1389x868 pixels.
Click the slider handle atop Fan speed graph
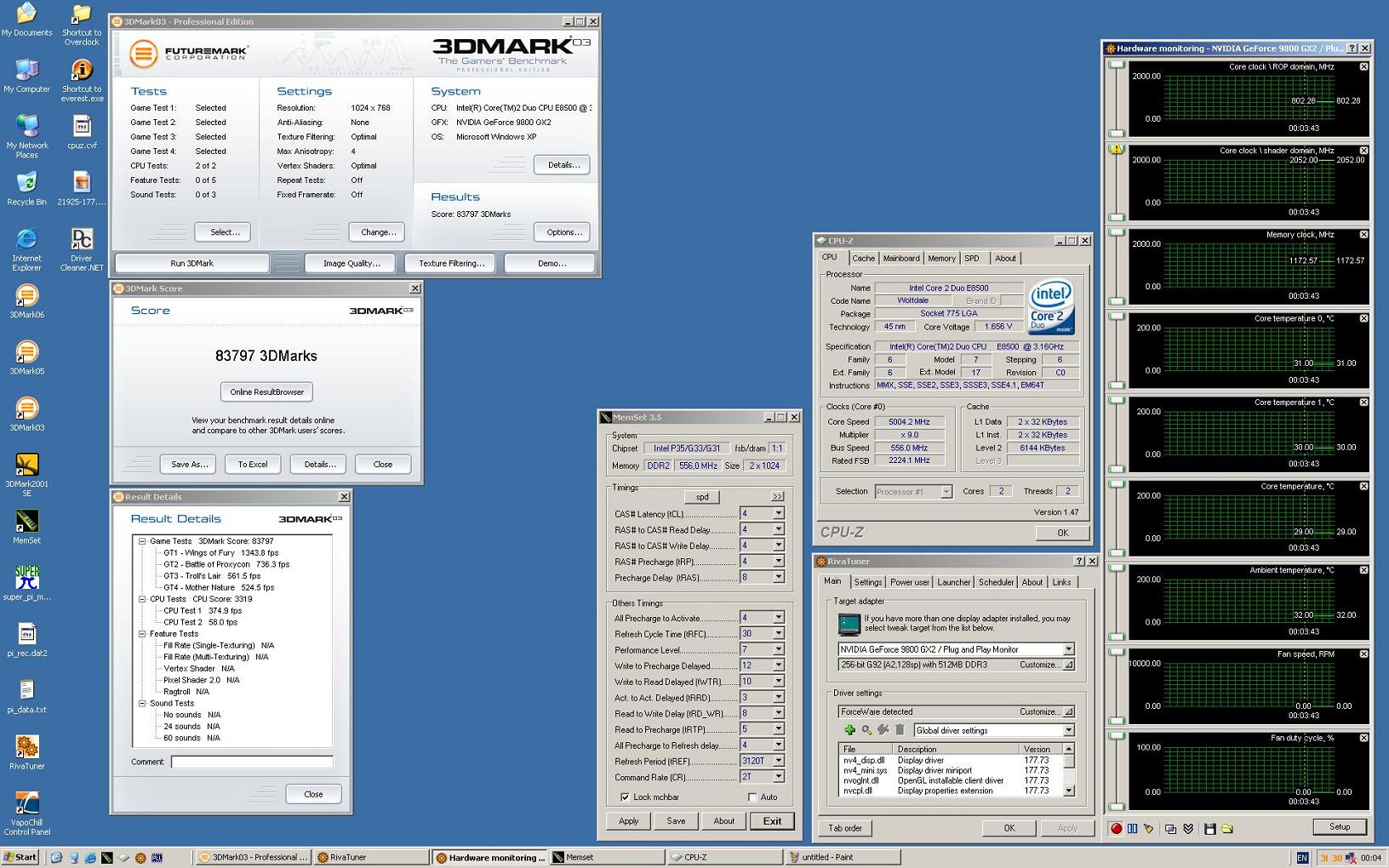(x=1117, y=653)
